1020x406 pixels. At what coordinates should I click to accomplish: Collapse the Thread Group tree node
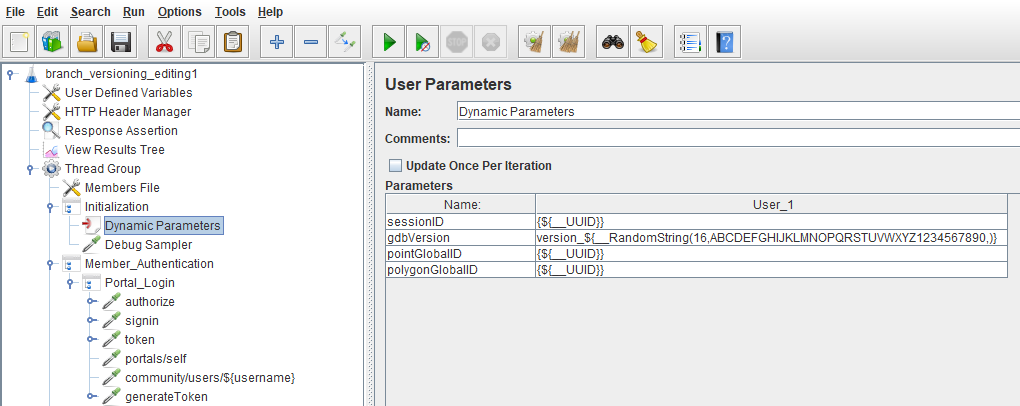tap(31, 169)
